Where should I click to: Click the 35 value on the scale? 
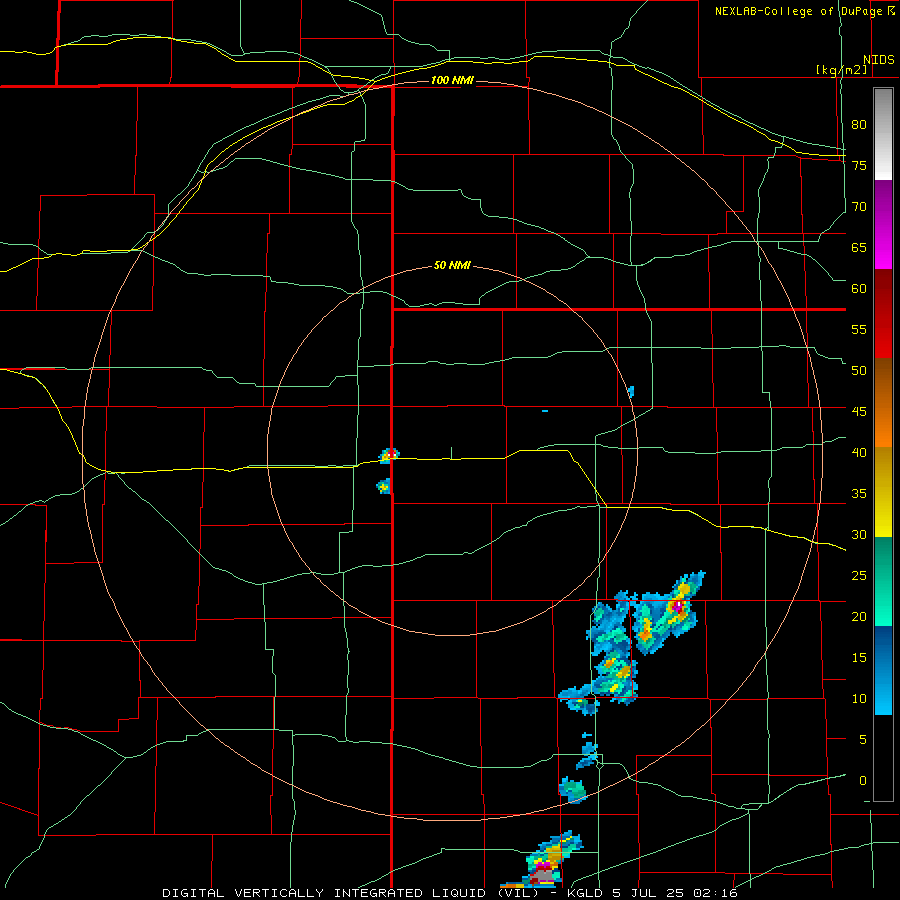tap(859, 494)
